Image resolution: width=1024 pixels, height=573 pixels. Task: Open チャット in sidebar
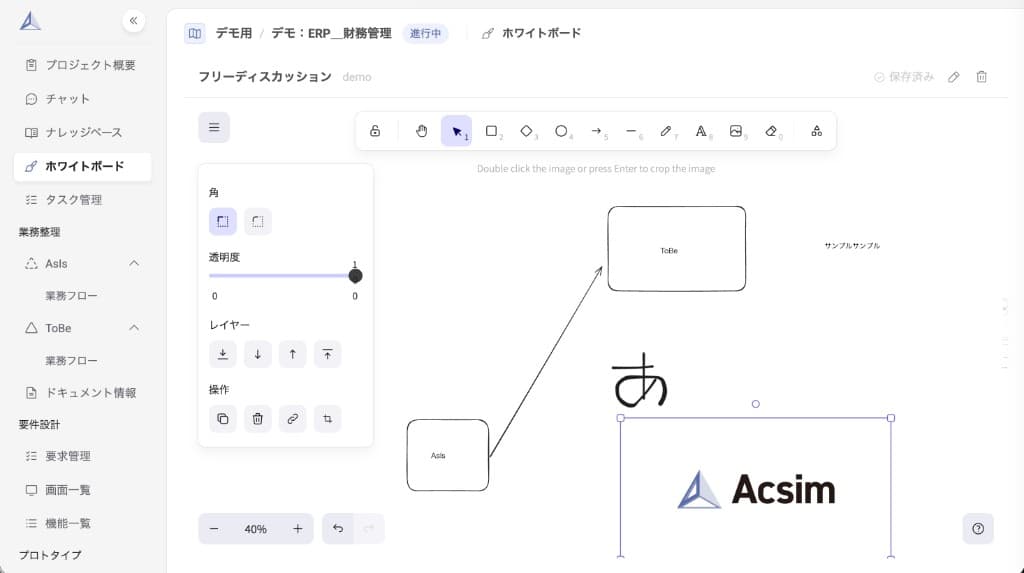point(82,99)
